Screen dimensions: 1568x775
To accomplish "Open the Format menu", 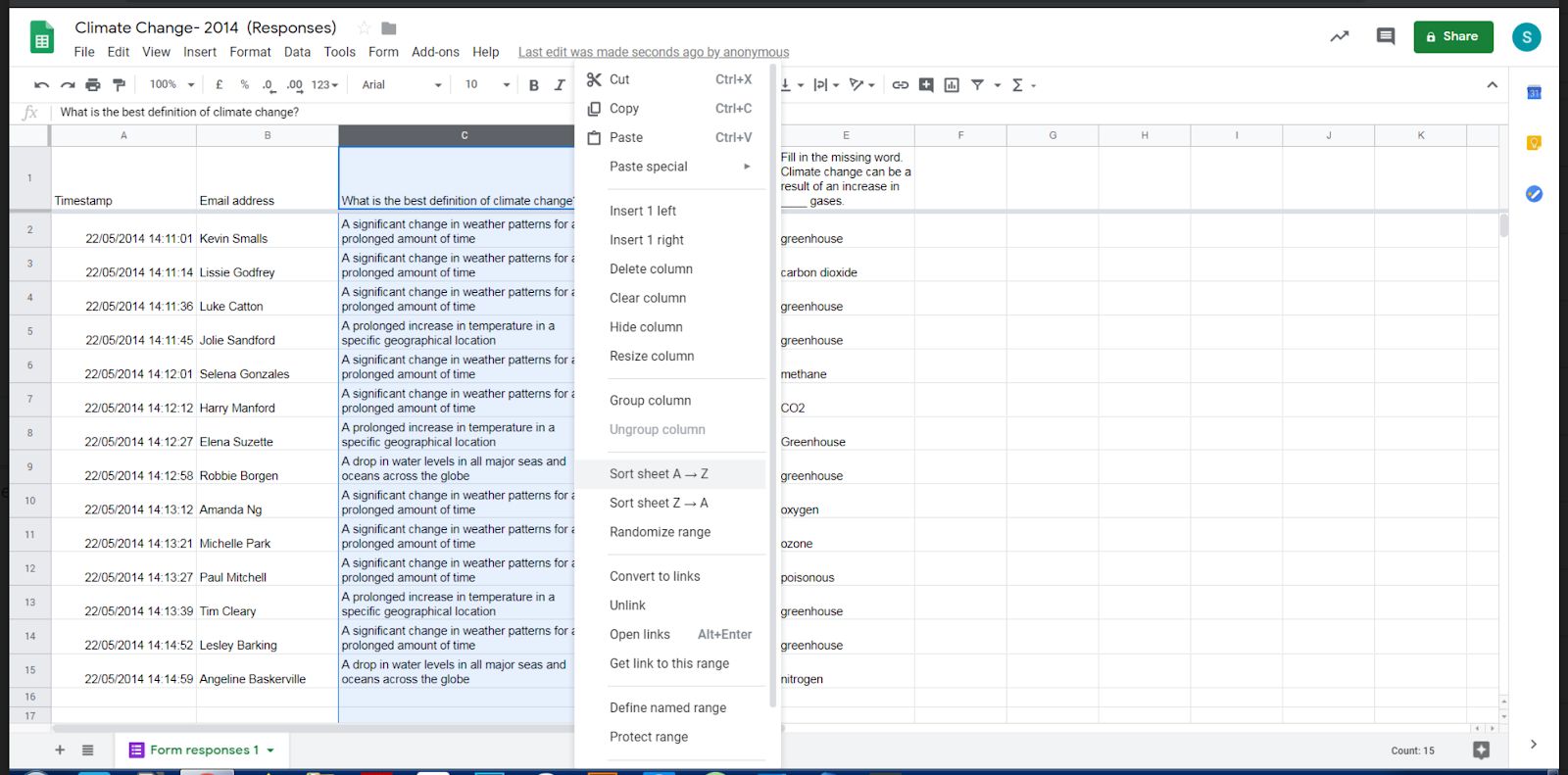I will point(250,52).
